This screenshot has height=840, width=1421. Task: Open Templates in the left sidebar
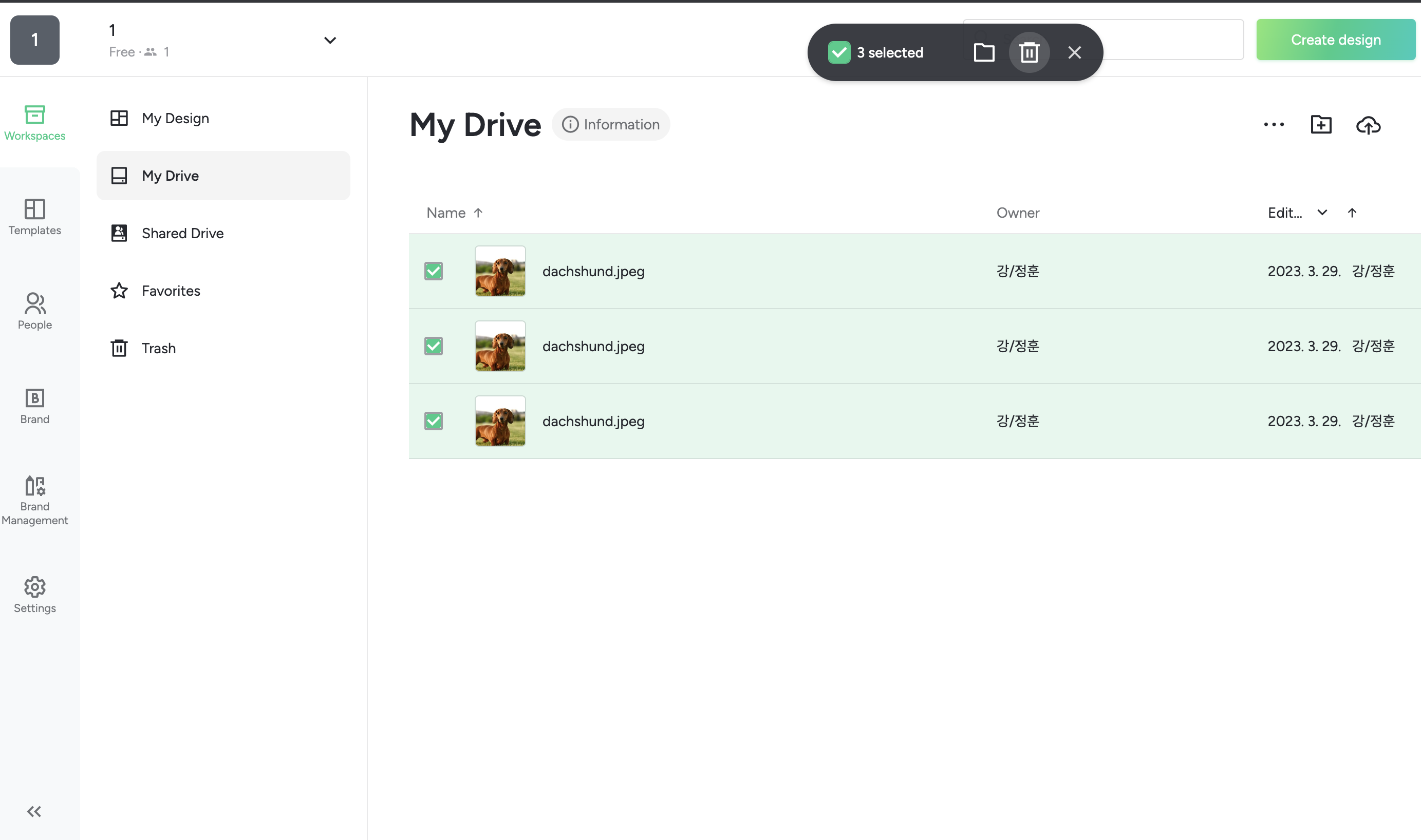[x=34, y=217]
